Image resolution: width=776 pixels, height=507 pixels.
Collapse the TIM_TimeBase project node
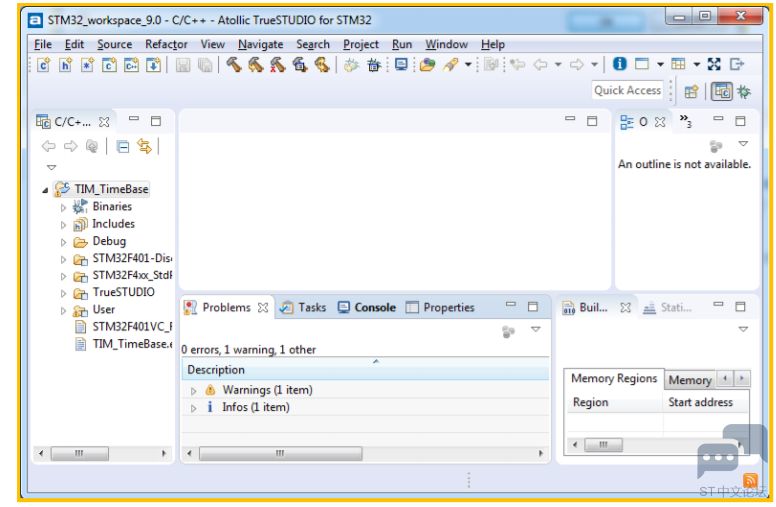[x=46, y=190]
